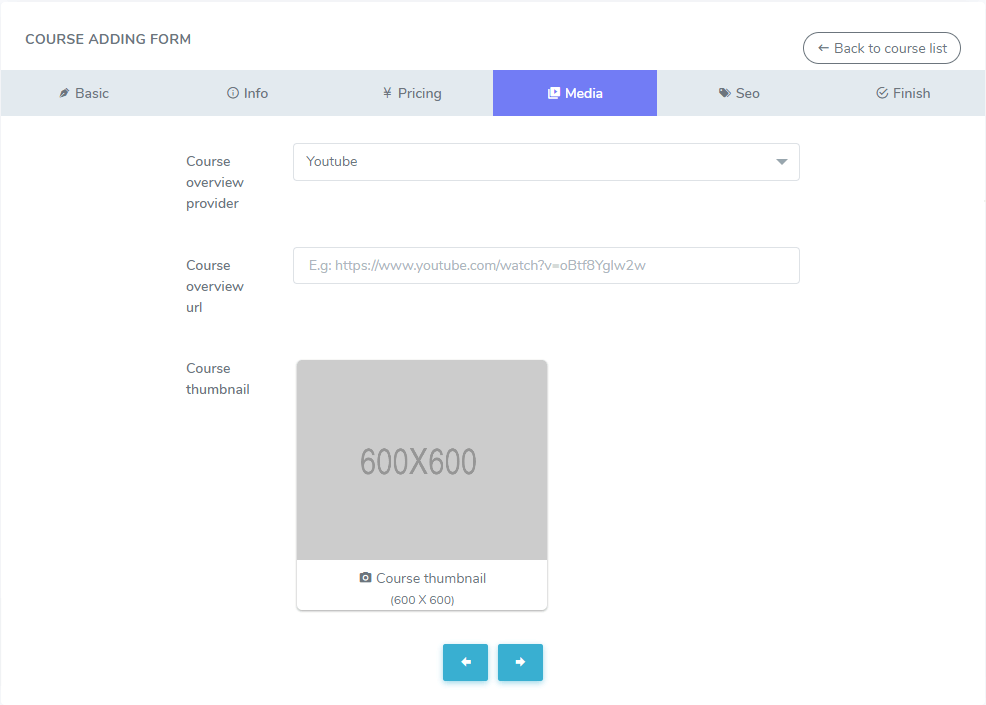Click the 'COURSE ADDING FORM' heading
The image size is (986, 705).
tap(108, 40)
